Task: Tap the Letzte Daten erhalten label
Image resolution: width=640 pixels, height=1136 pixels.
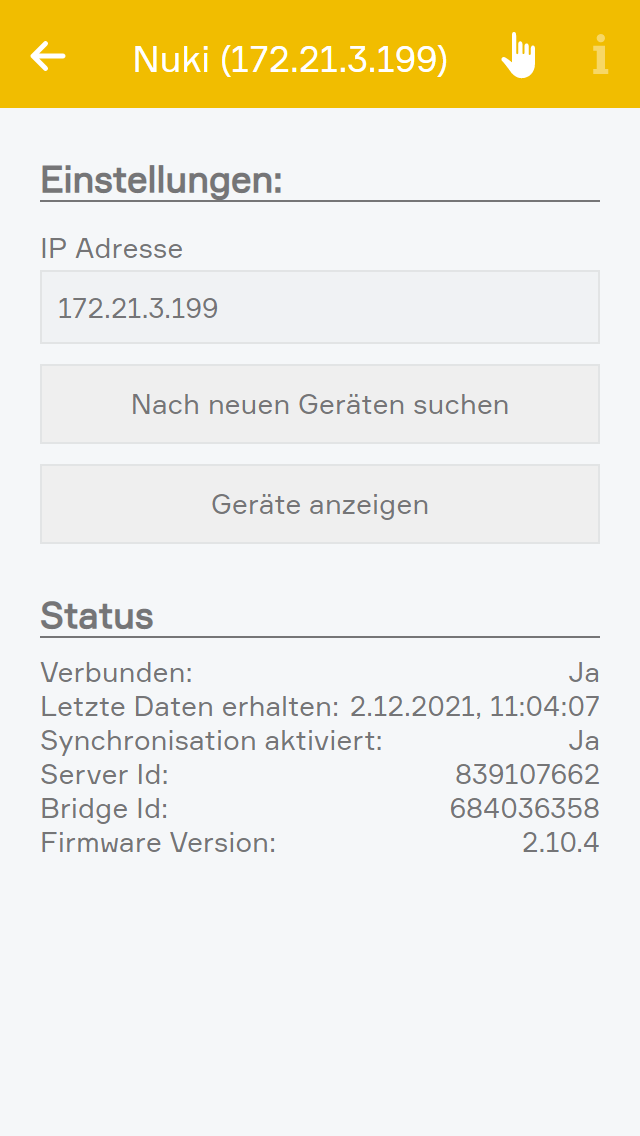Action: coord(190,707)
